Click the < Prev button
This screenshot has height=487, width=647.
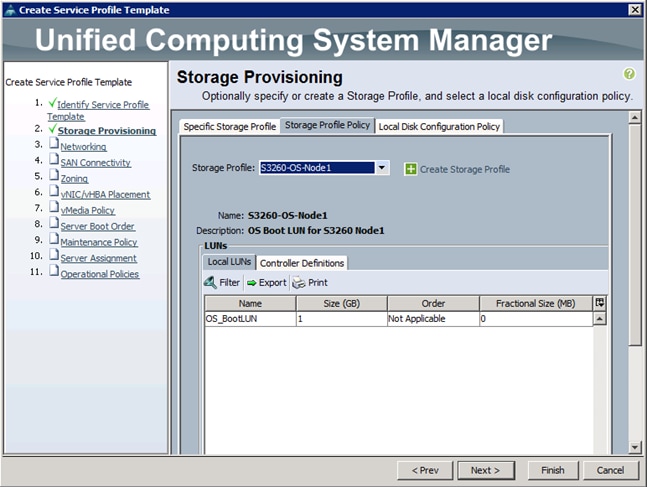(425, 470)
